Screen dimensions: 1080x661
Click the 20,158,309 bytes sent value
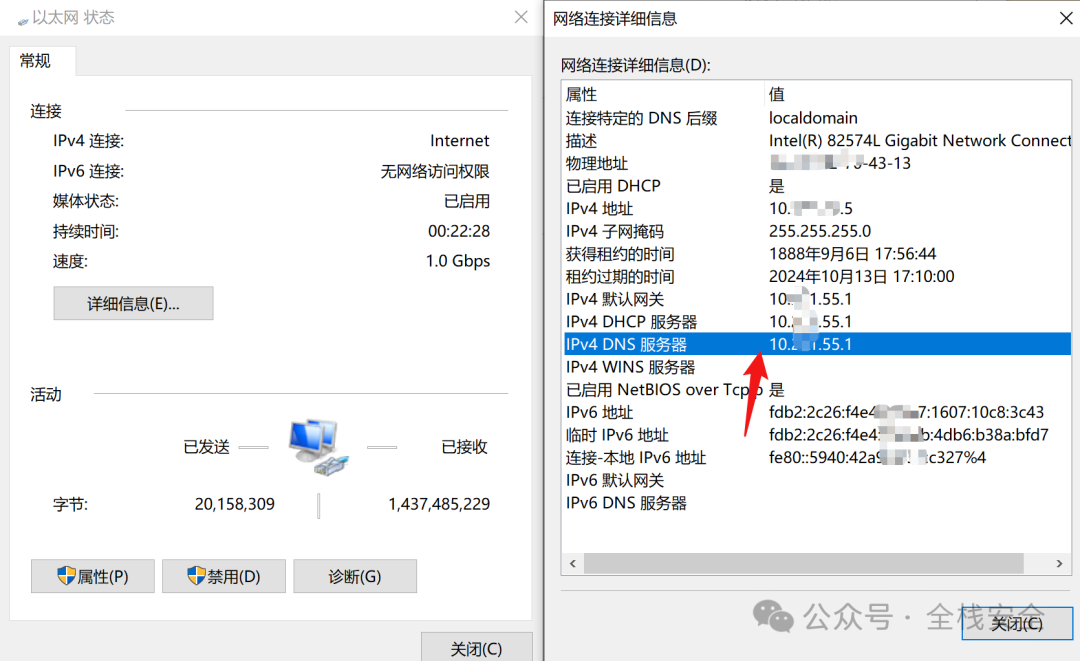[x=235, y=504]
